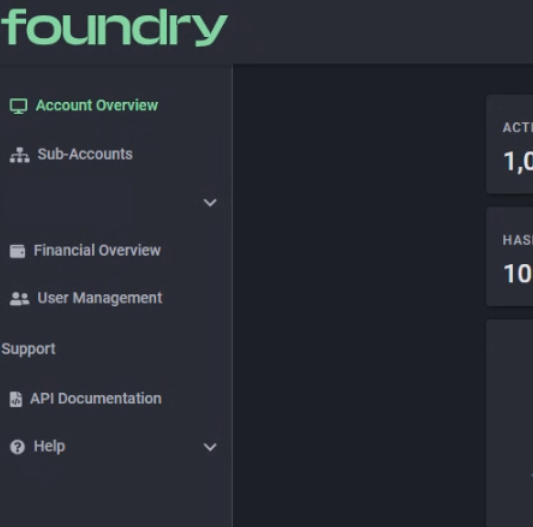This screenshot has width=533, height=527.
Task: Expand the unlabeled chevron below Sub-Accounts
Action: click(x=210, y=203)
